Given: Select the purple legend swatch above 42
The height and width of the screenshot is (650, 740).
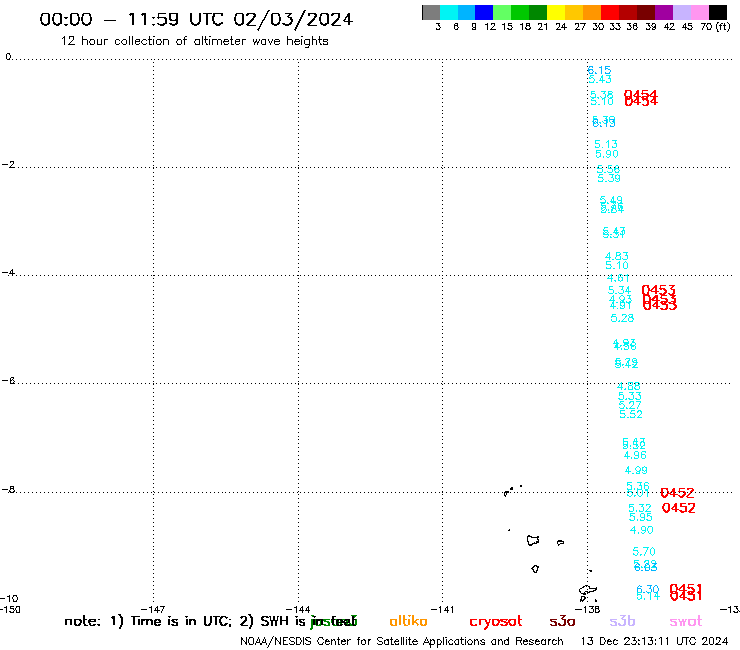Looking at the screenshot, I should click(664, 12).
